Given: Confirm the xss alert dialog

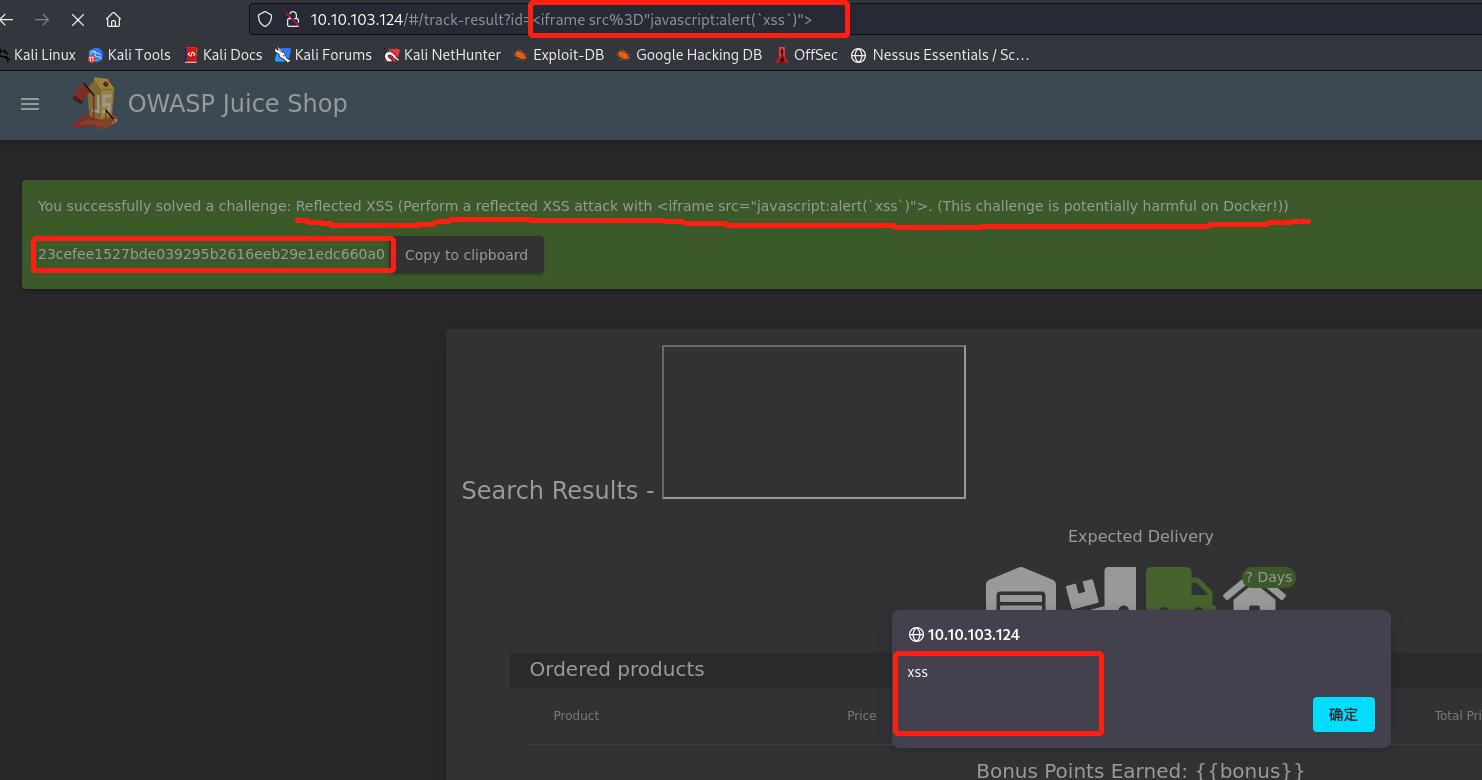Looking at the screenshot, I should point(1343,715).
